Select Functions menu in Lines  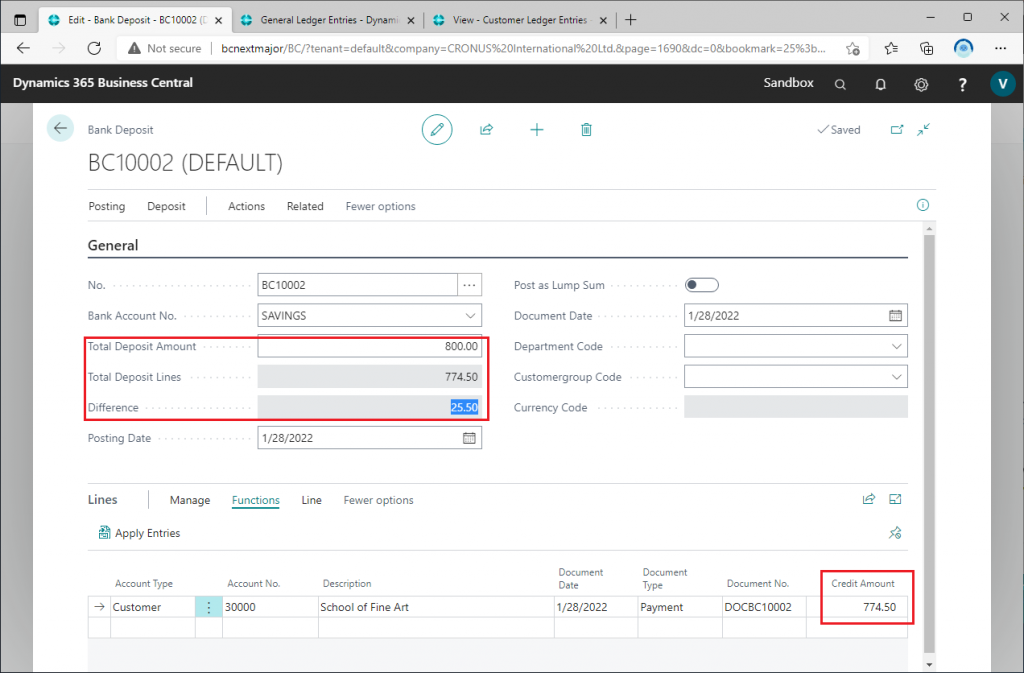[255, 500]
